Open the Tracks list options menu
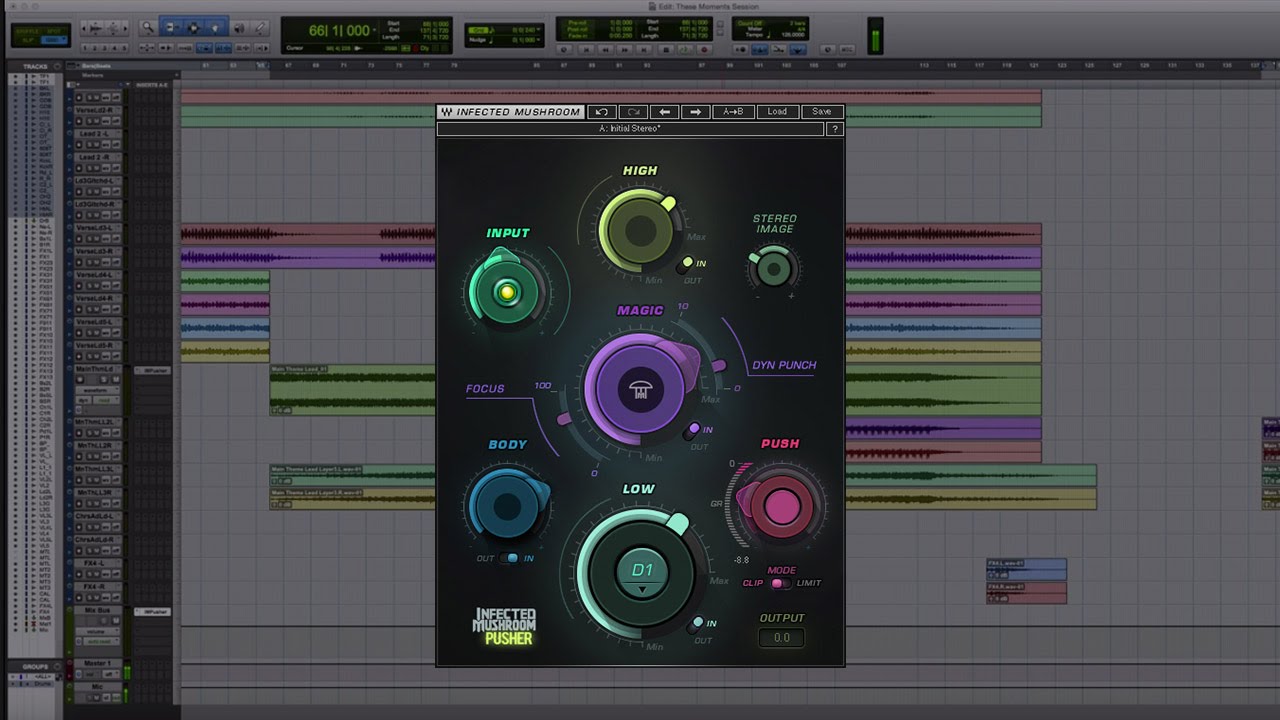Image resolution: width=1280 pixels, height=720 pixels. (x=57, y=66)
